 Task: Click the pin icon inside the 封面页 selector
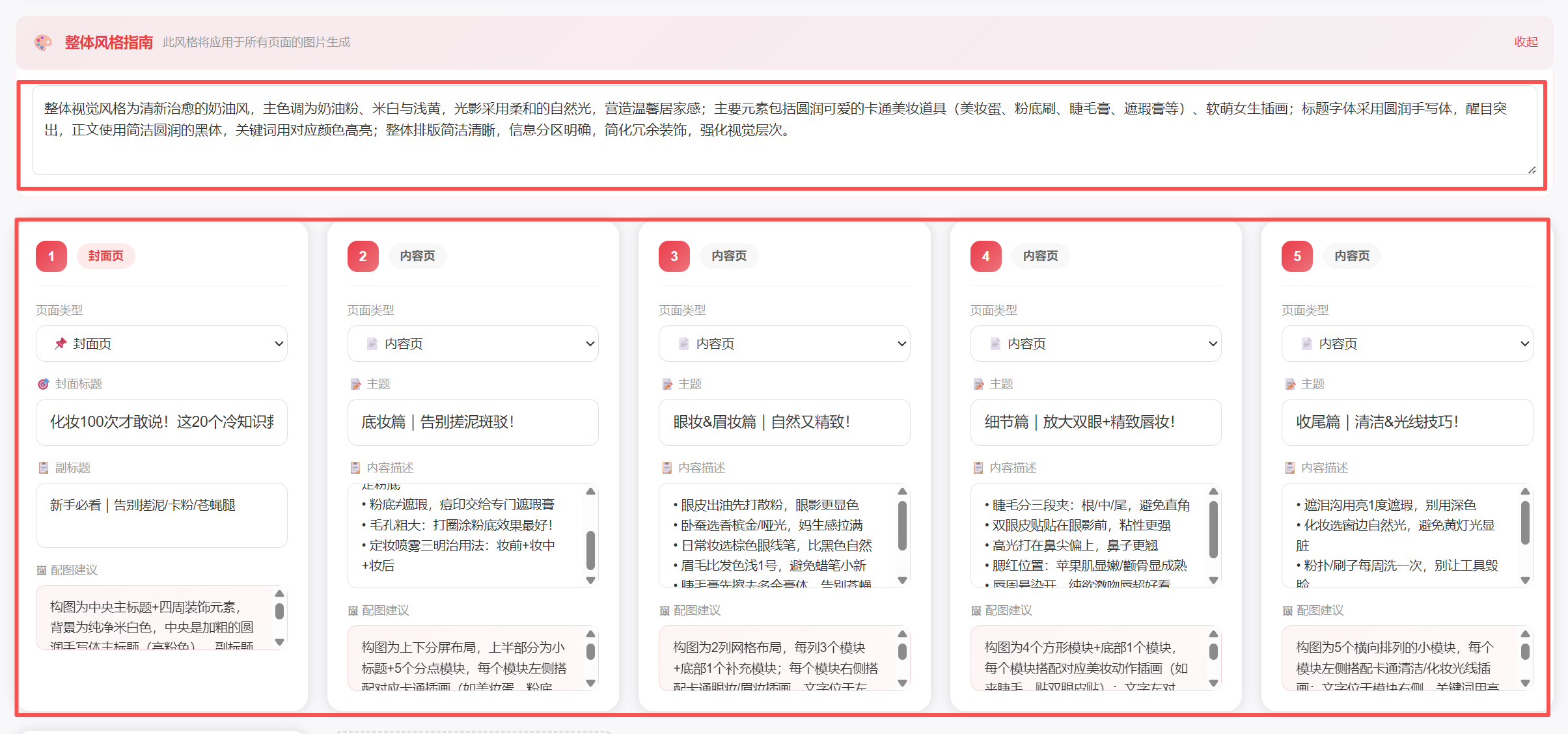[61, 343]
